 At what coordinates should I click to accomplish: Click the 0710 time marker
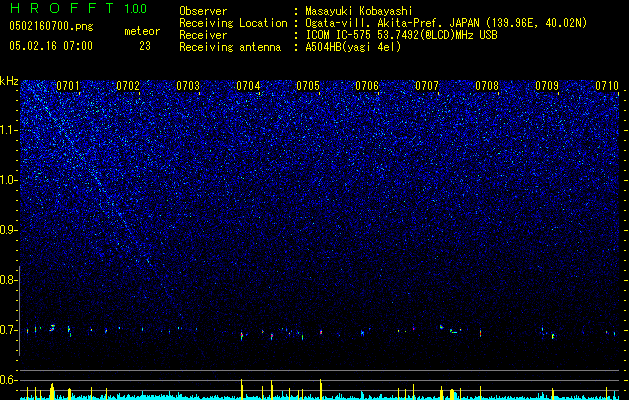pos(607,86)
